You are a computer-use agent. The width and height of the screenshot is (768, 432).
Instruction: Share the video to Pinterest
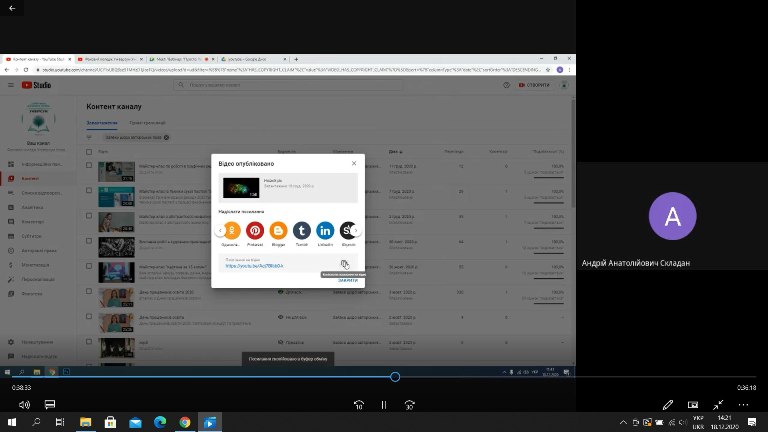(255, 230)
